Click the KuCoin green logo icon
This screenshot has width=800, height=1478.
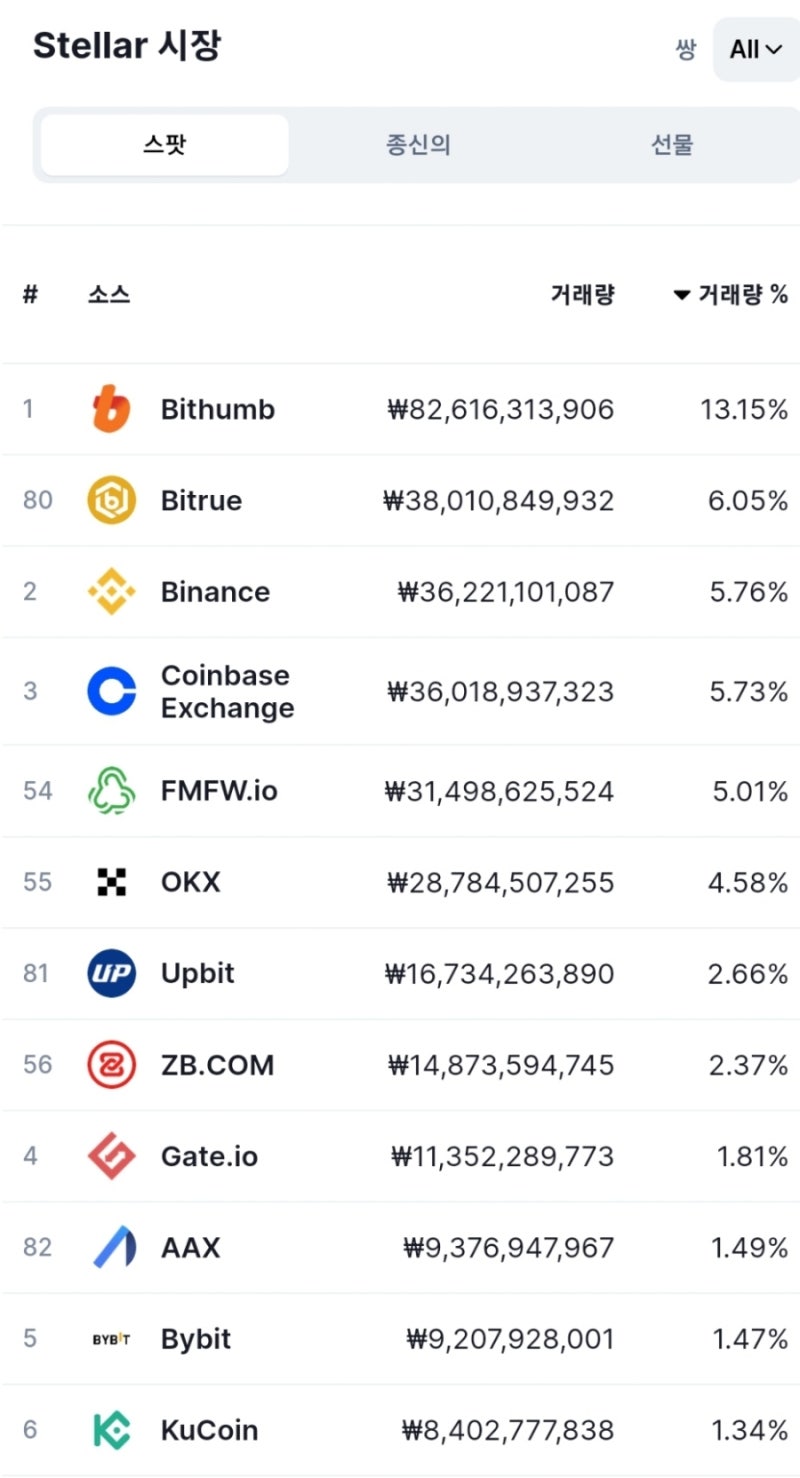point(111,1430)
